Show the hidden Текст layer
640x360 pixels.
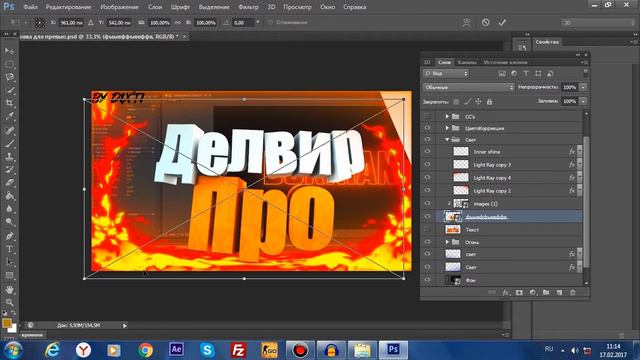point(427,229)
